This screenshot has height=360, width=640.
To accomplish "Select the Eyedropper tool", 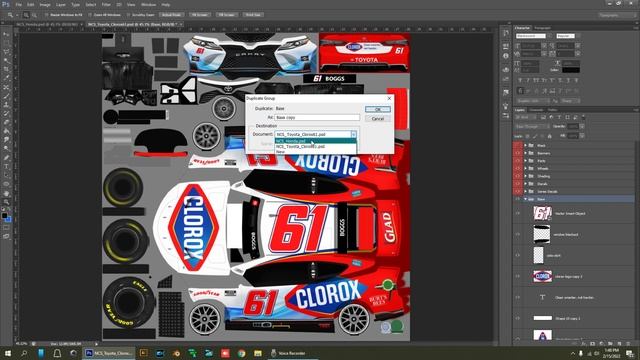I will pyautogui.click(x=6, y=78).
